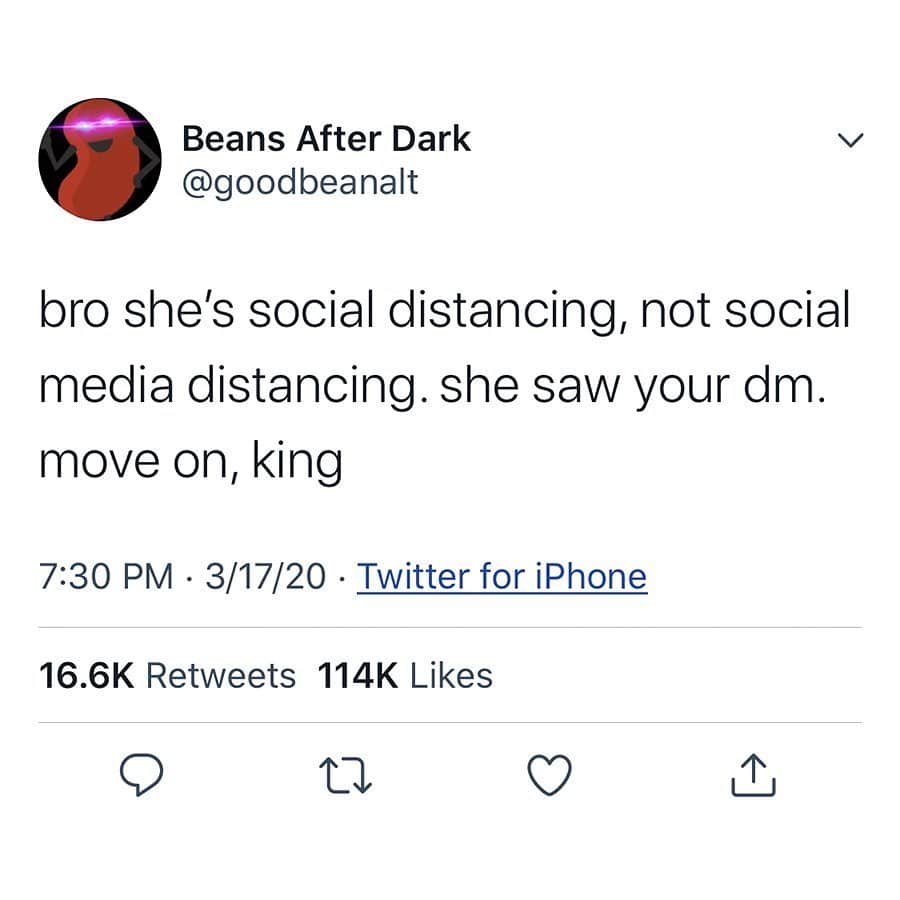
Task: Retweet this tweet using the arrows icon
Action: point(346,775)
